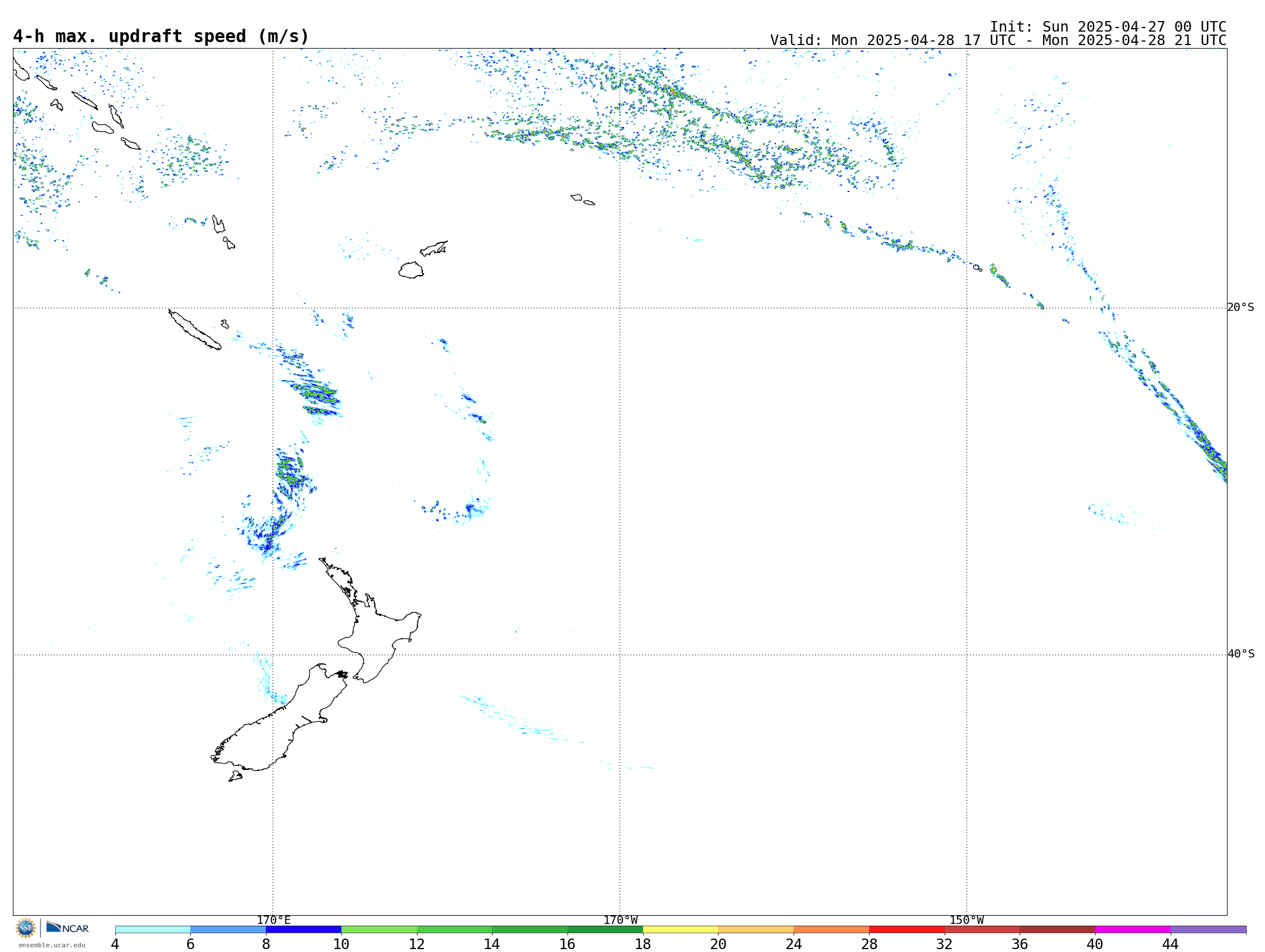Select the green 12-14 colorbar segment
The image size is (1265, 952).
[x=454, y=930]
